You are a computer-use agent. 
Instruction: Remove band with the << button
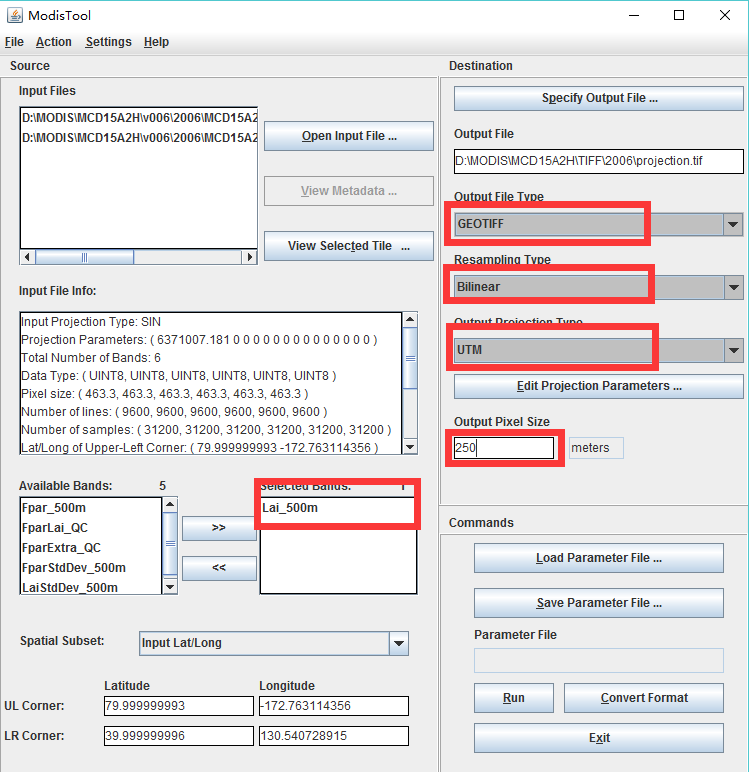(x=219, y=568)
